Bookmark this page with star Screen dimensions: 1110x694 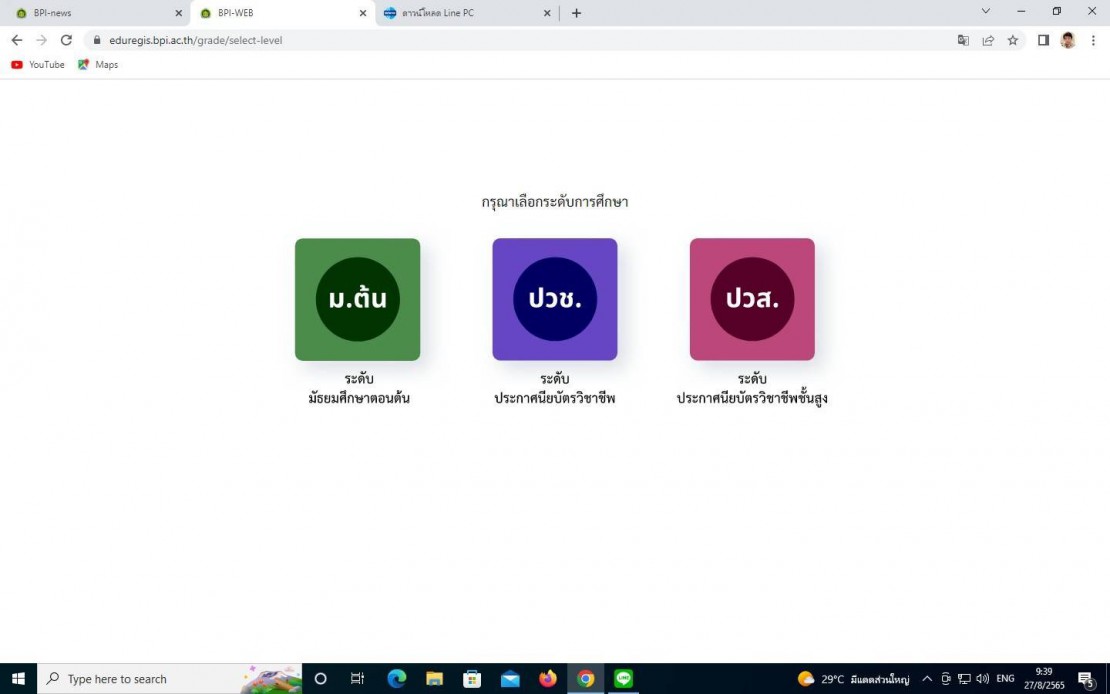(x=1013, y=40)
